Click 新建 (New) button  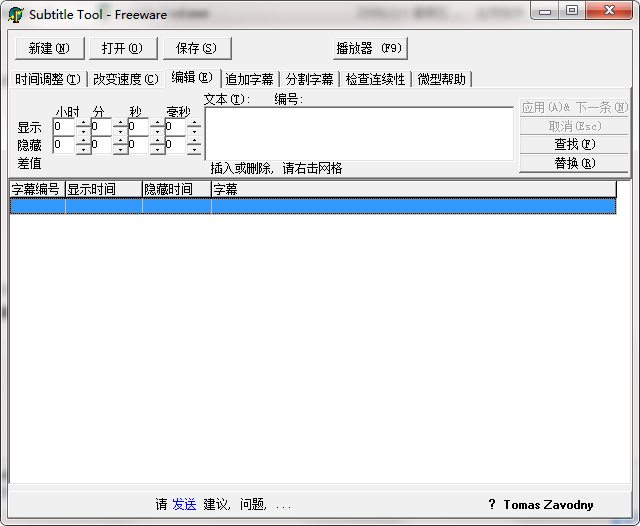tap(49, 48)
